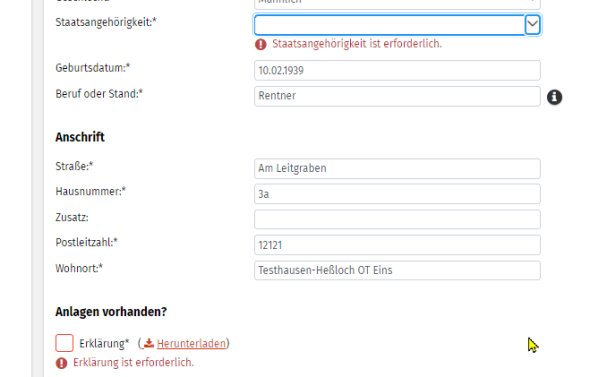Click into the Beruf field containing Rentner
The width and height of the screenshot is (590, 377).
pos(397,96)
